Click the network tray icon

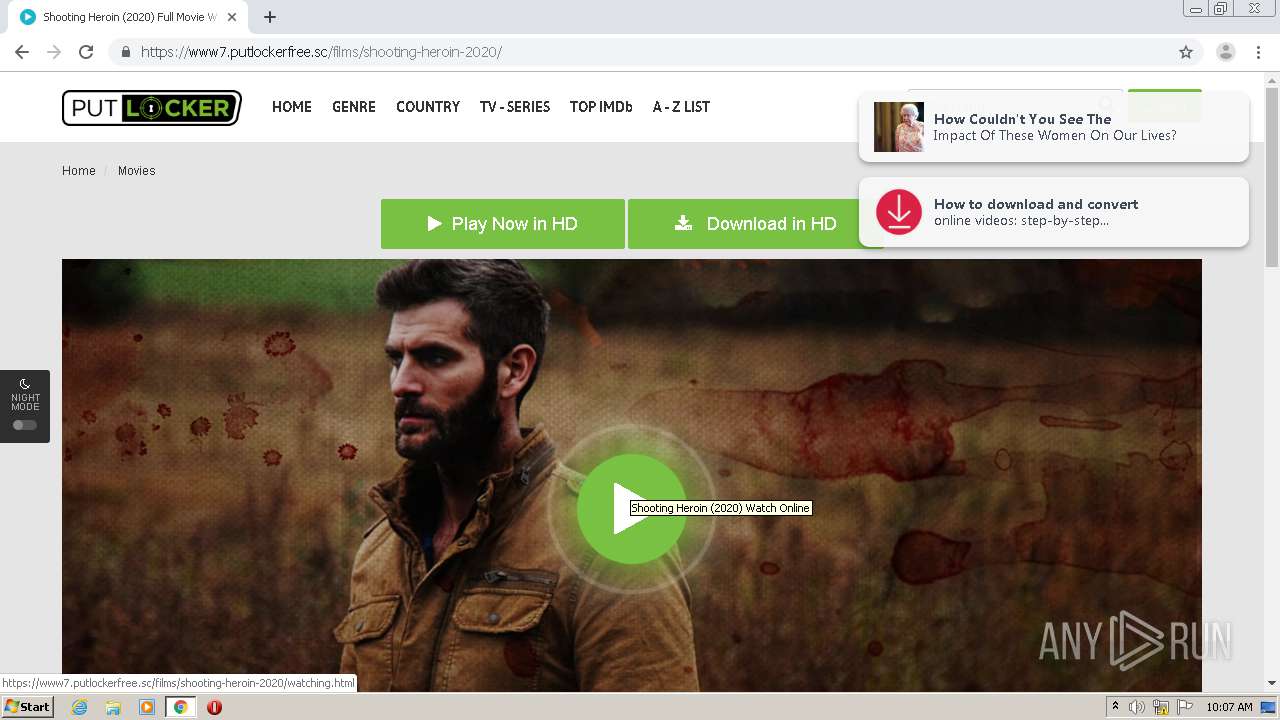click(1161, 707)
